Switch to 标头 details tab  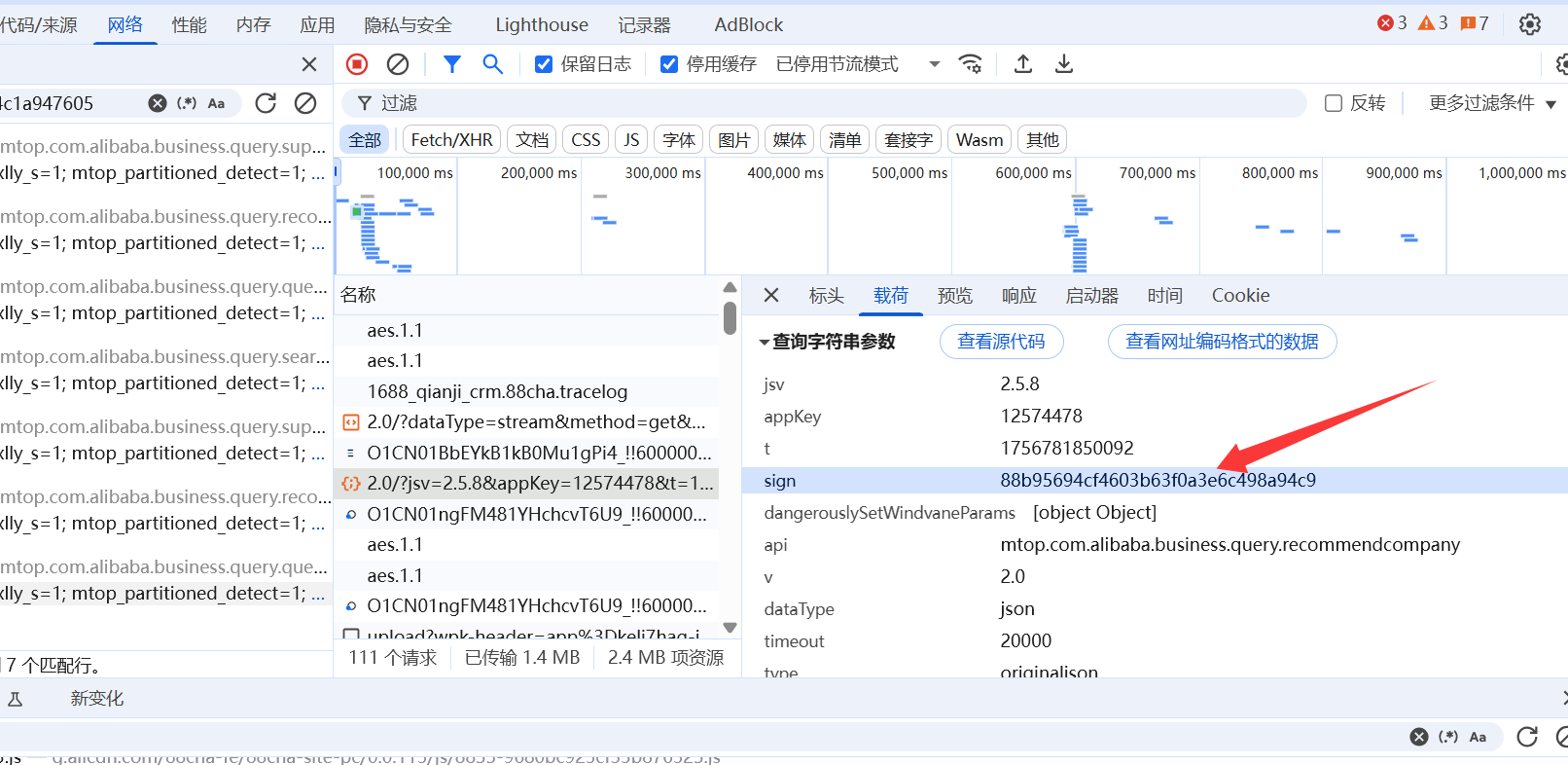coord(827,295)
